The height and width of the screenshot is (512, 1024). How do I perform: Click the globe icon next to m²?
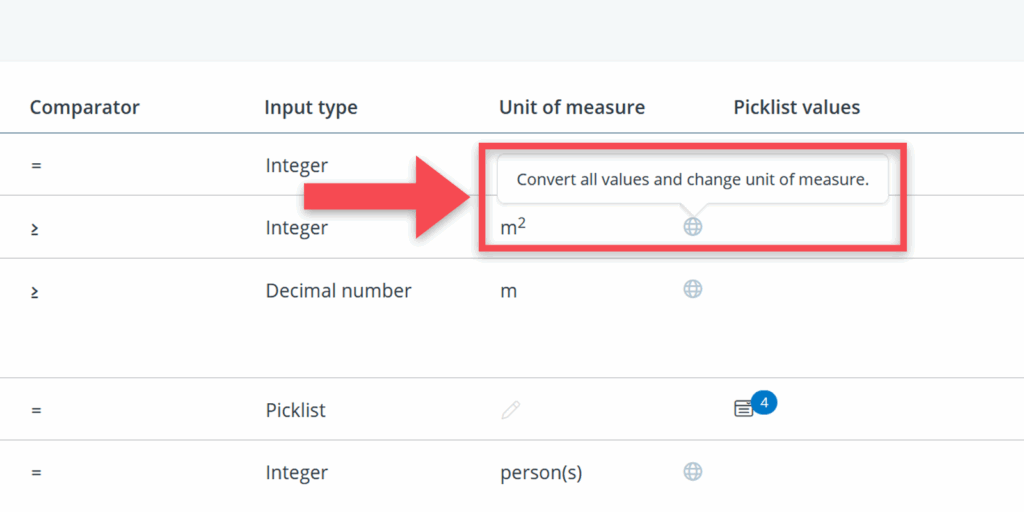click(x=692, y=227)
